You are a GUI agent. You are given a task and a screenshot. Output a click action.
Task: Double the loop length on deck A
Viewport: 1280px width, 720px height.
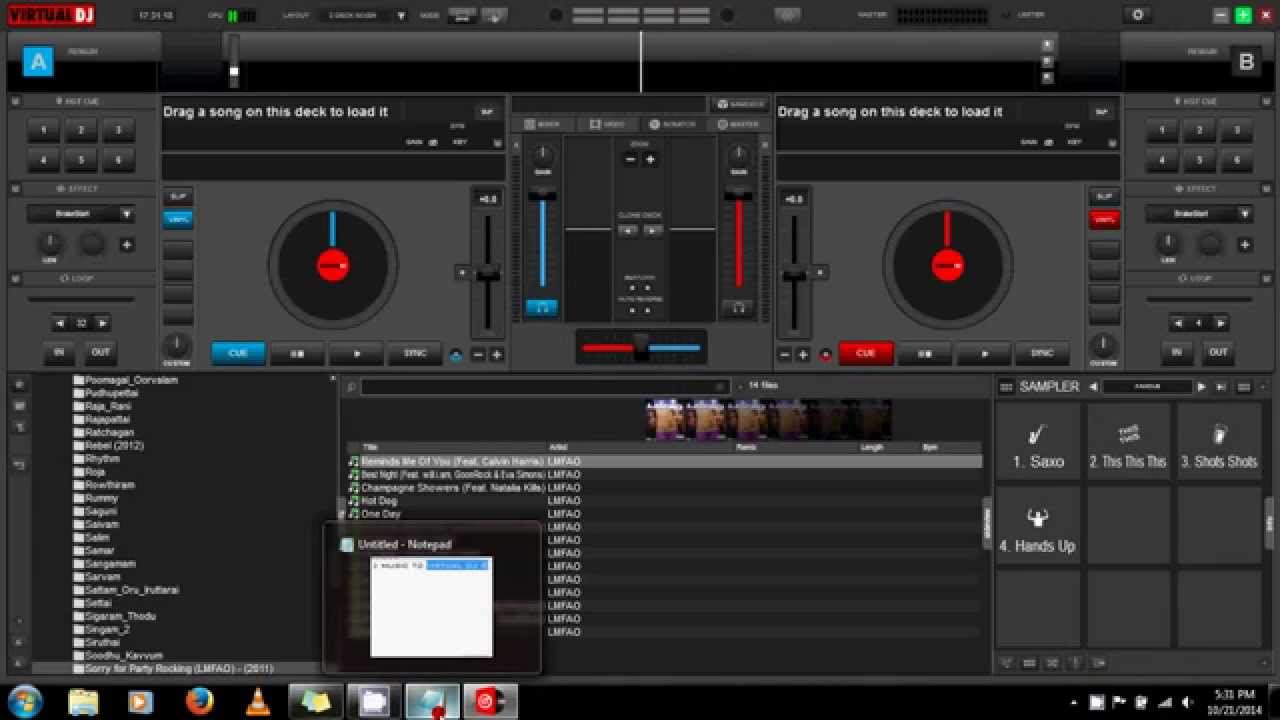(x=102, y=323)
